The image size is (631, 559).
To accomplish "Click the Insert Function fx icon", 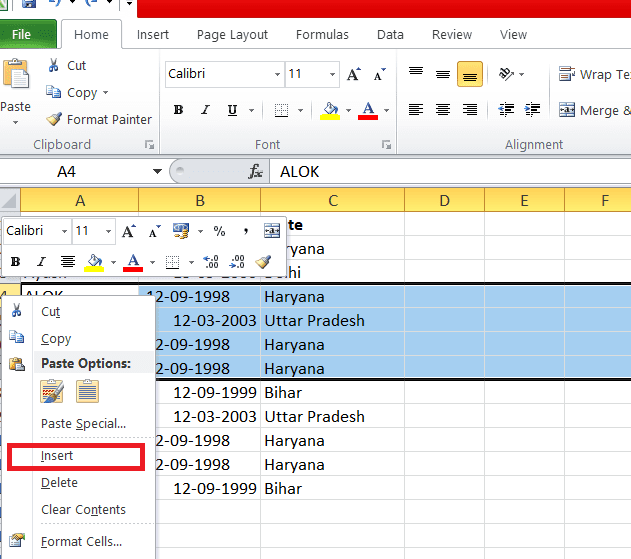I will pyautogui.click(x=256, y=172).
